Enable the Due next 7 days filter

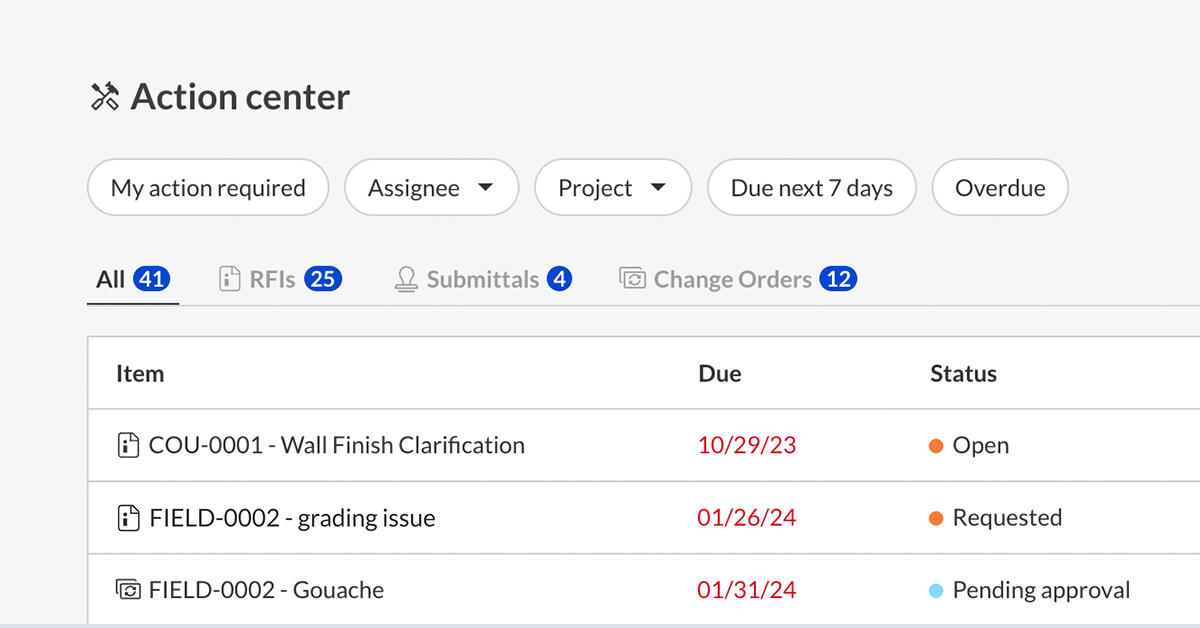(x=811, y=187)
